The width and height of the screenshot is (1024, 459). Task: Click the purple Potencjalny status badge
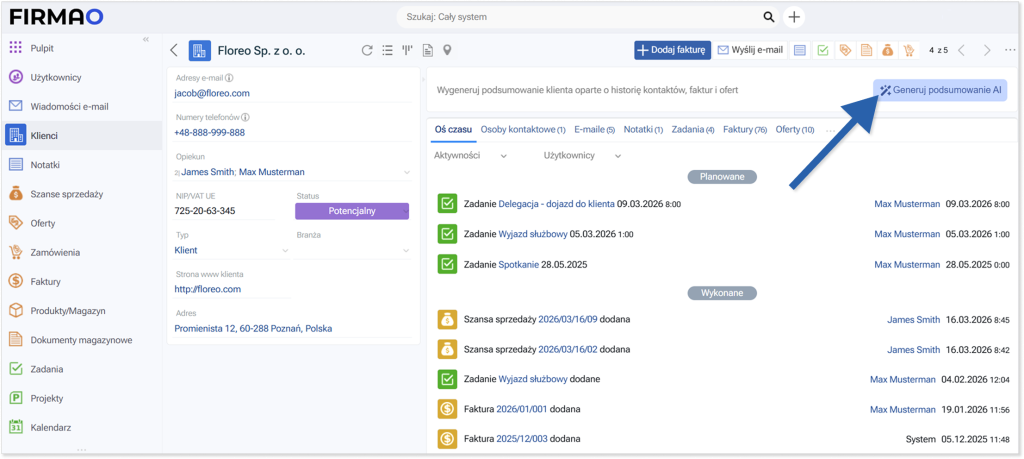352,211
